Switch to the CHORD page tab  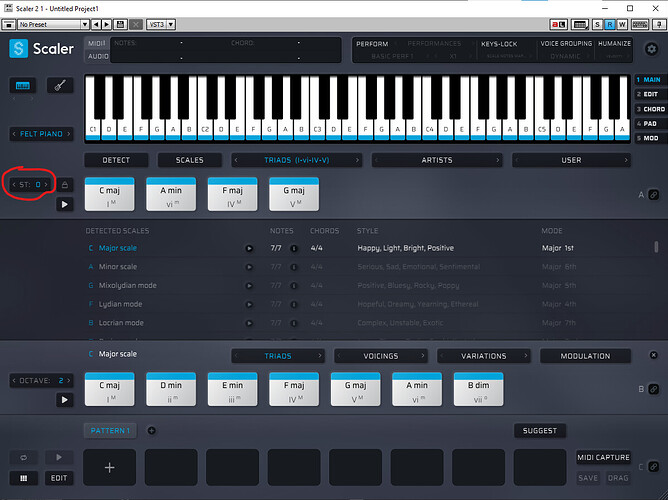(x=650, y=109)
